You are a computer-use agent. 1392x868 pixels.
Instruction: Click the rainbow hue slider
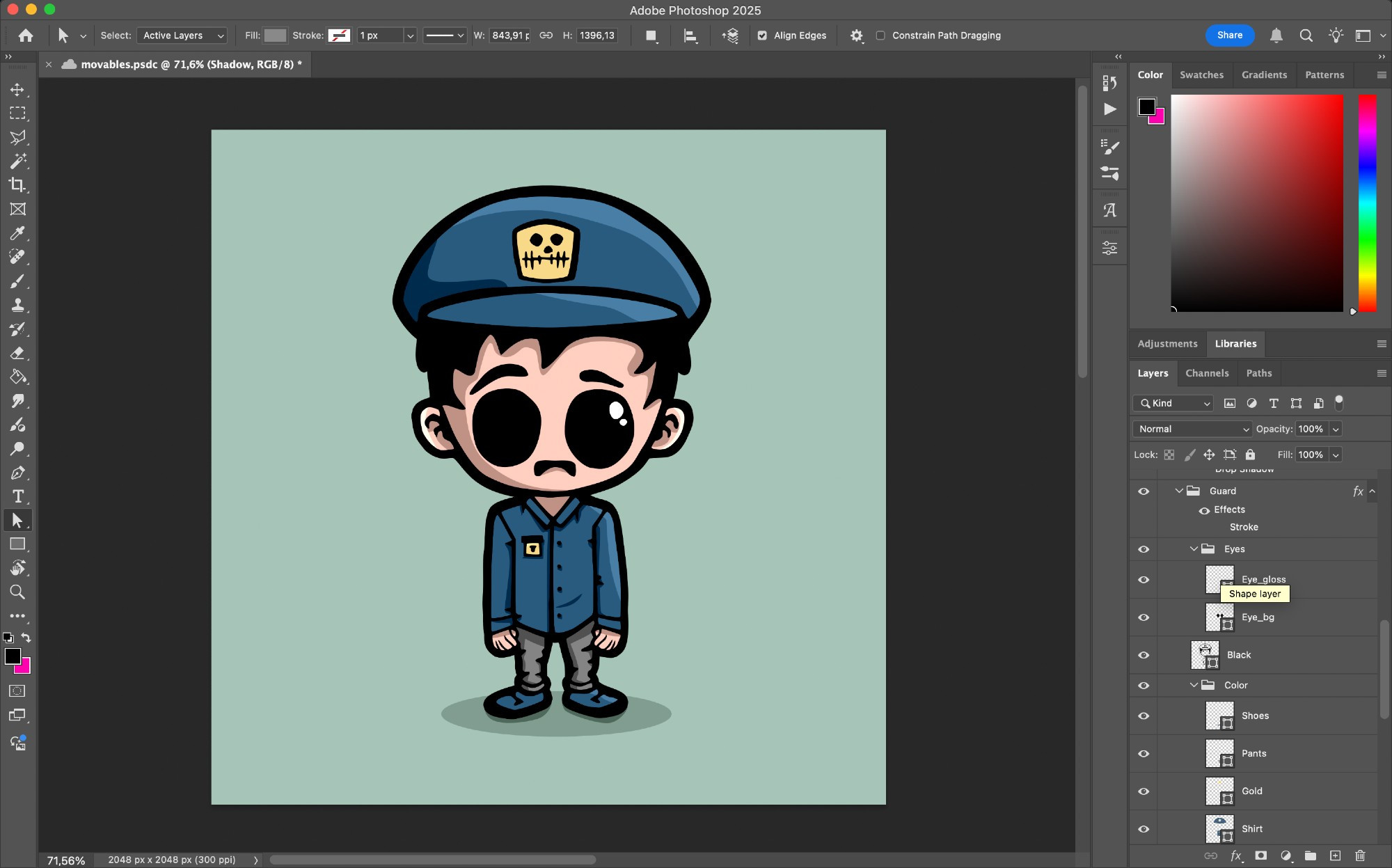click(x=1368, y=203)
